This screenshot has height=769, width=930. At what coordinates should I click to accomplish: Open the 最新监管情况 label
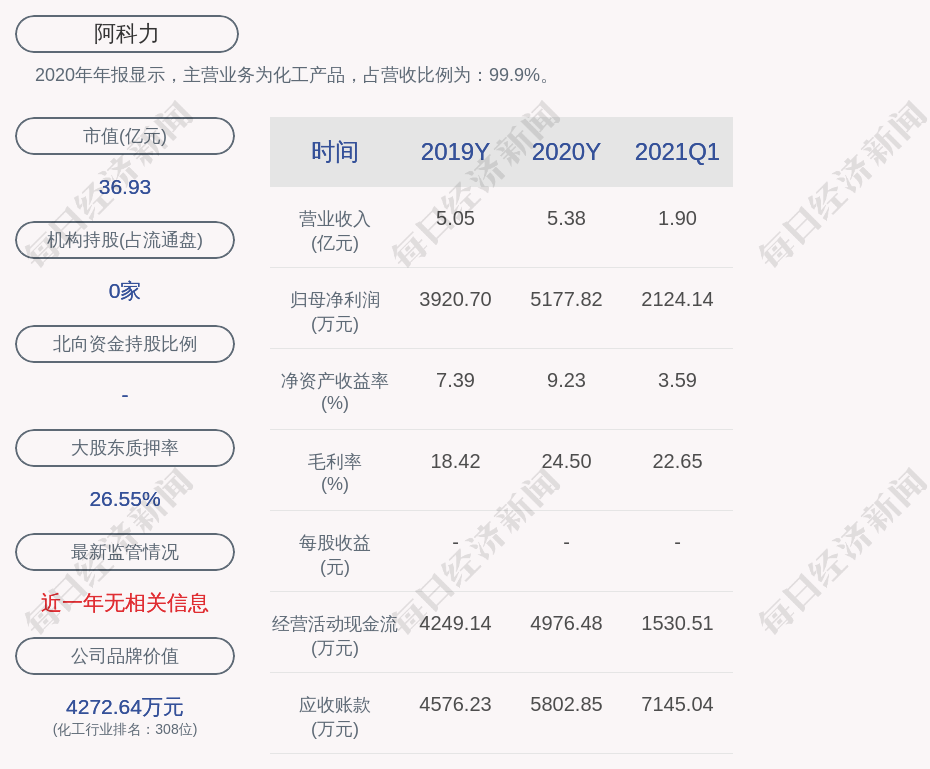[125, 552]
